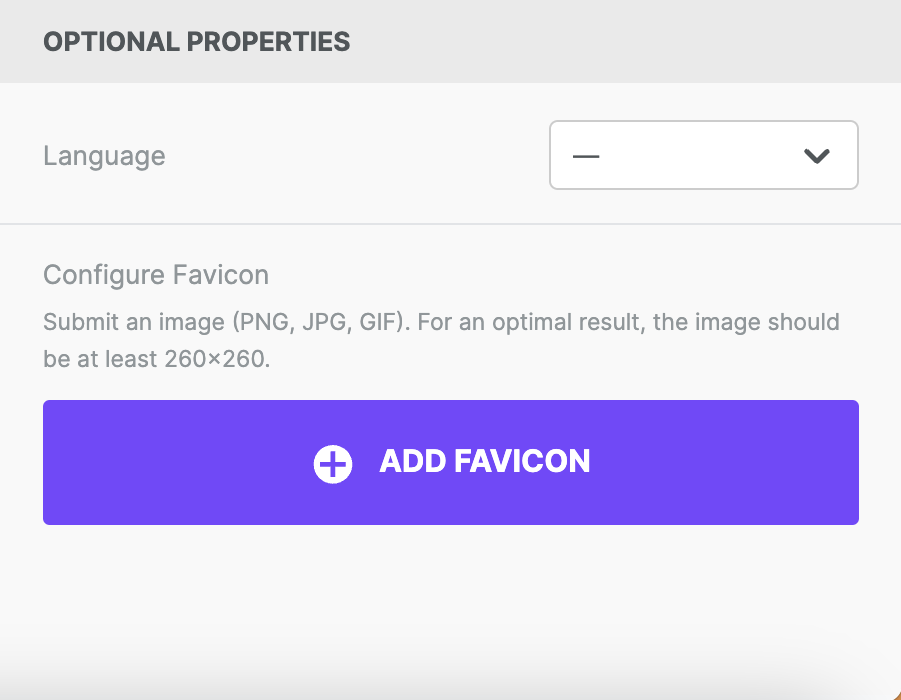Click the Language label text
This screenshot has height=700, width=901.
pos(105,156)
